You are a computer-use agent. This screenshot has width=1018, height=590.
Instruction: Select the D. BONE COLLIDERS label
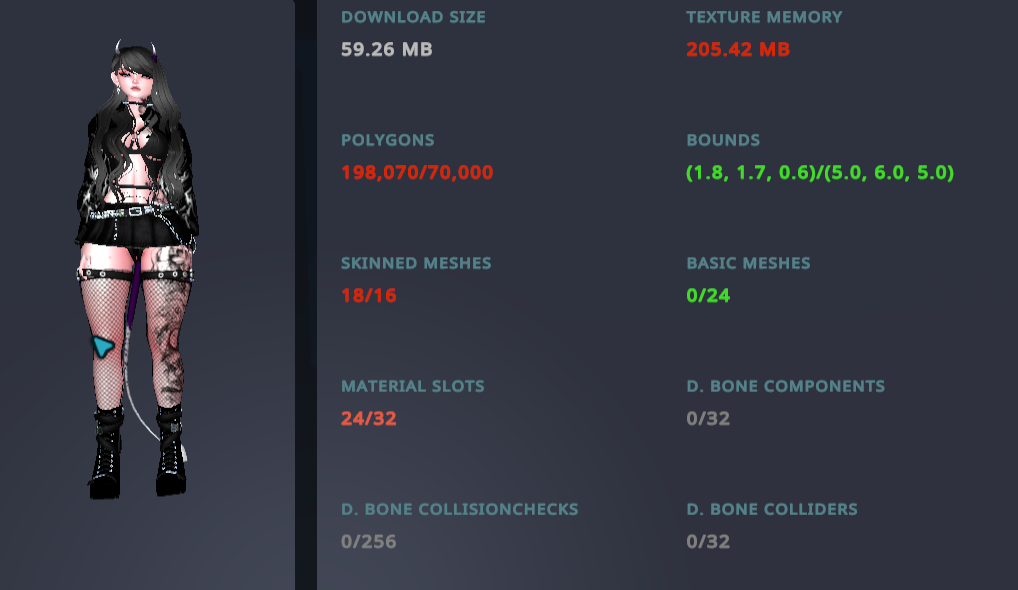click(772, 510)
